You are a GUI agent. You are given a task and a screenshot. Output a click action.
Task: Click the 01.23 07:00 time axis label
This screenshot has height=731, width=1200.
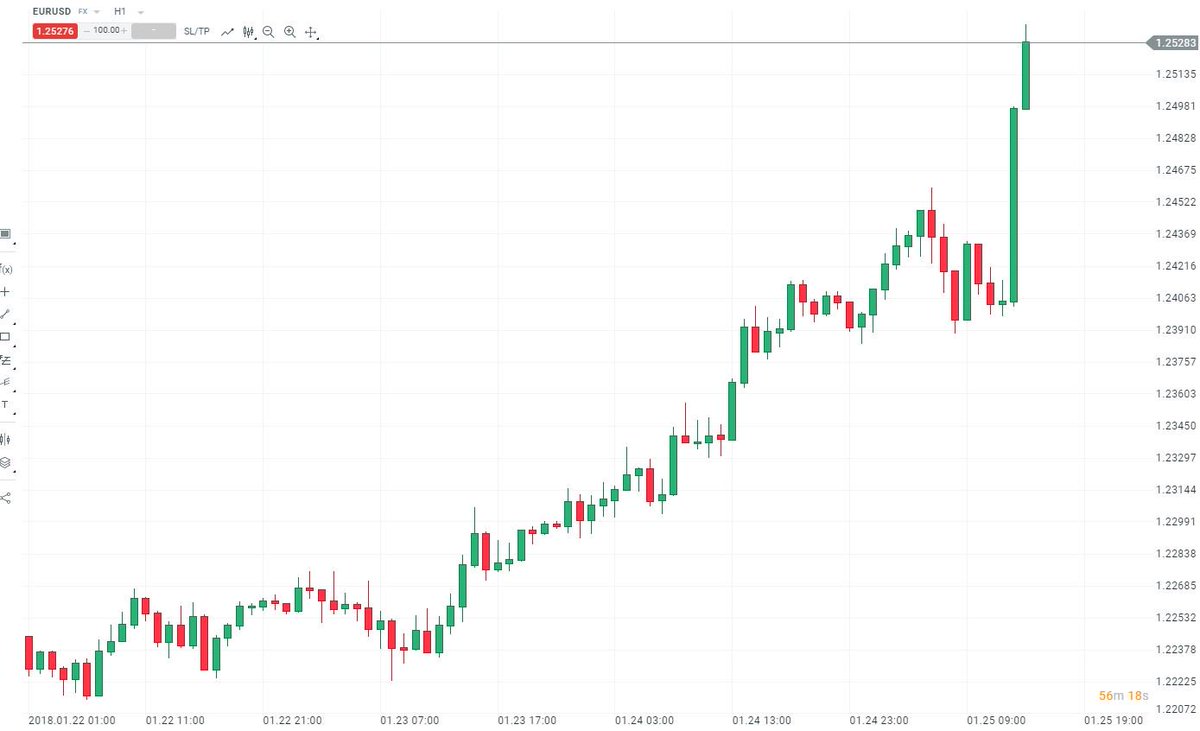coord(410,719)
